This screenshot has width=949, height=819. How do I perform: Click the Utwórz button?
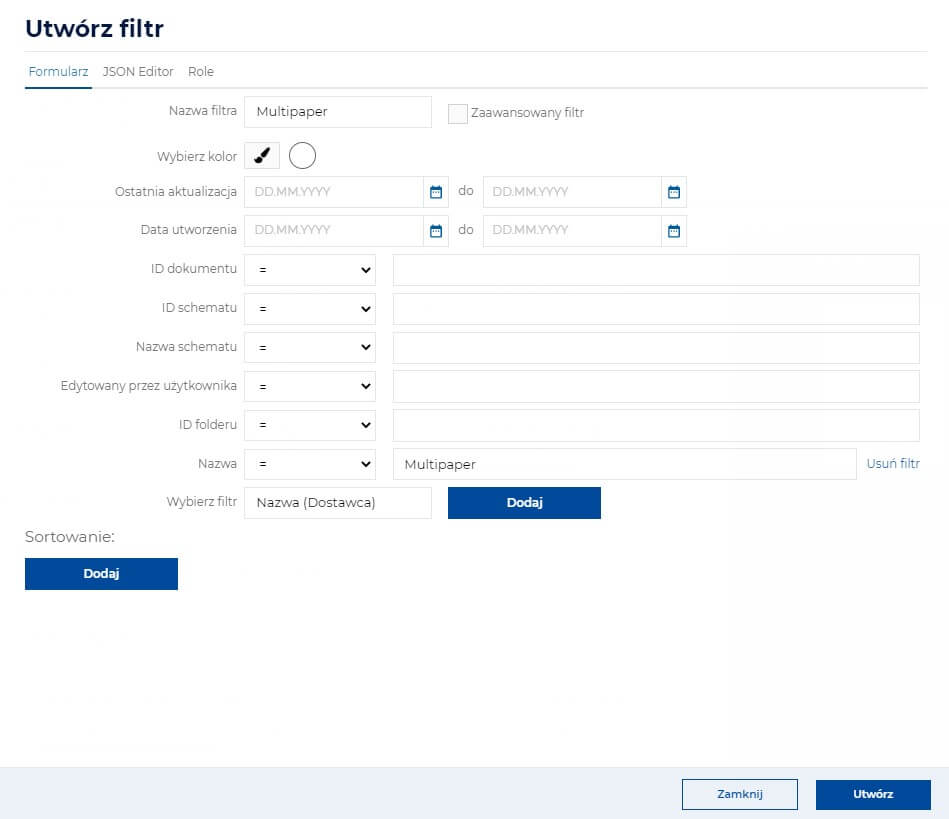click(x=873, y=794)
